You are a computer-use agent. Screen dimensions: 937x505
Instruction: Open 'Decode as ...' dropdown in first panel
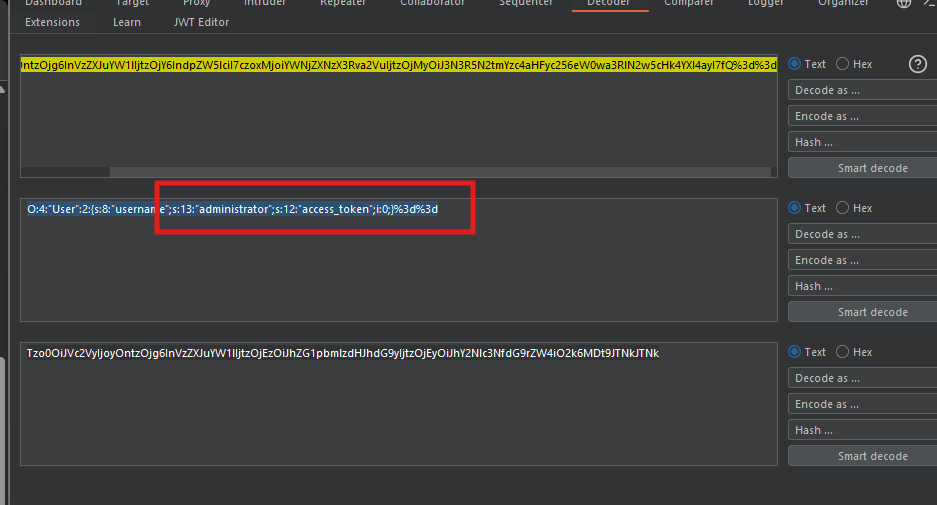862,90
